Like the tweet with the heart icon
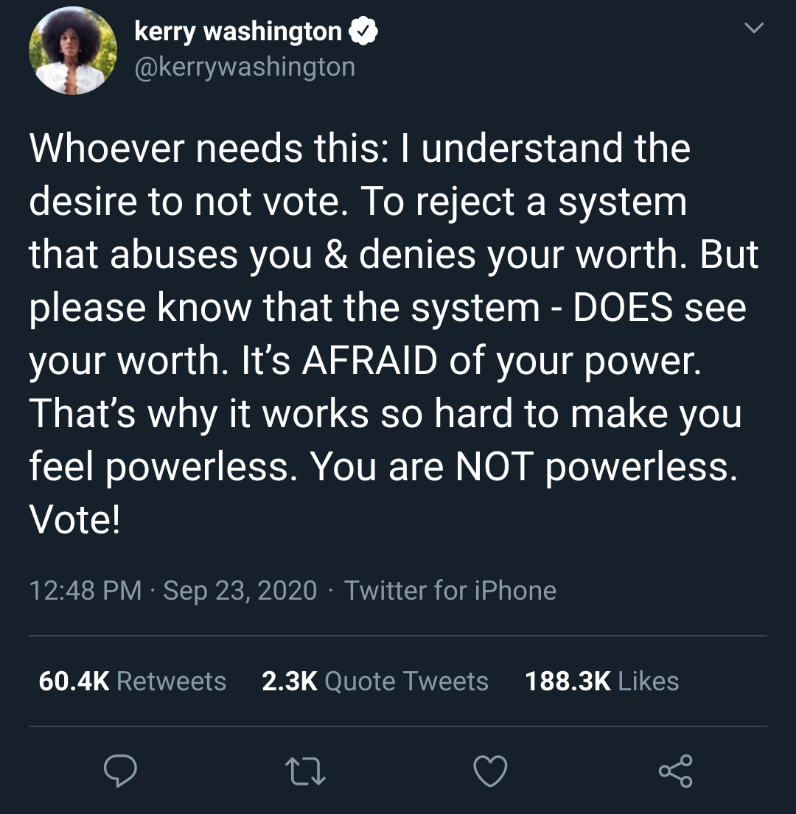 490,769
